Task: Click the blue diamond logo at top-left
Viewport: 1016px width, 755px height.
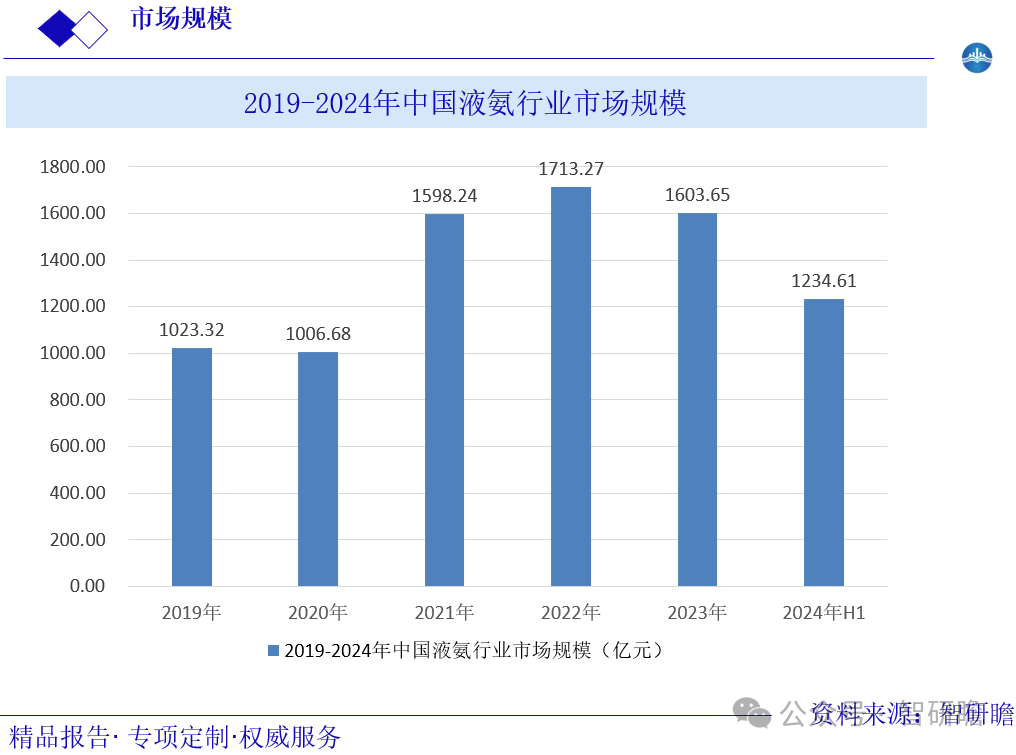Action: tap(72, 30)
